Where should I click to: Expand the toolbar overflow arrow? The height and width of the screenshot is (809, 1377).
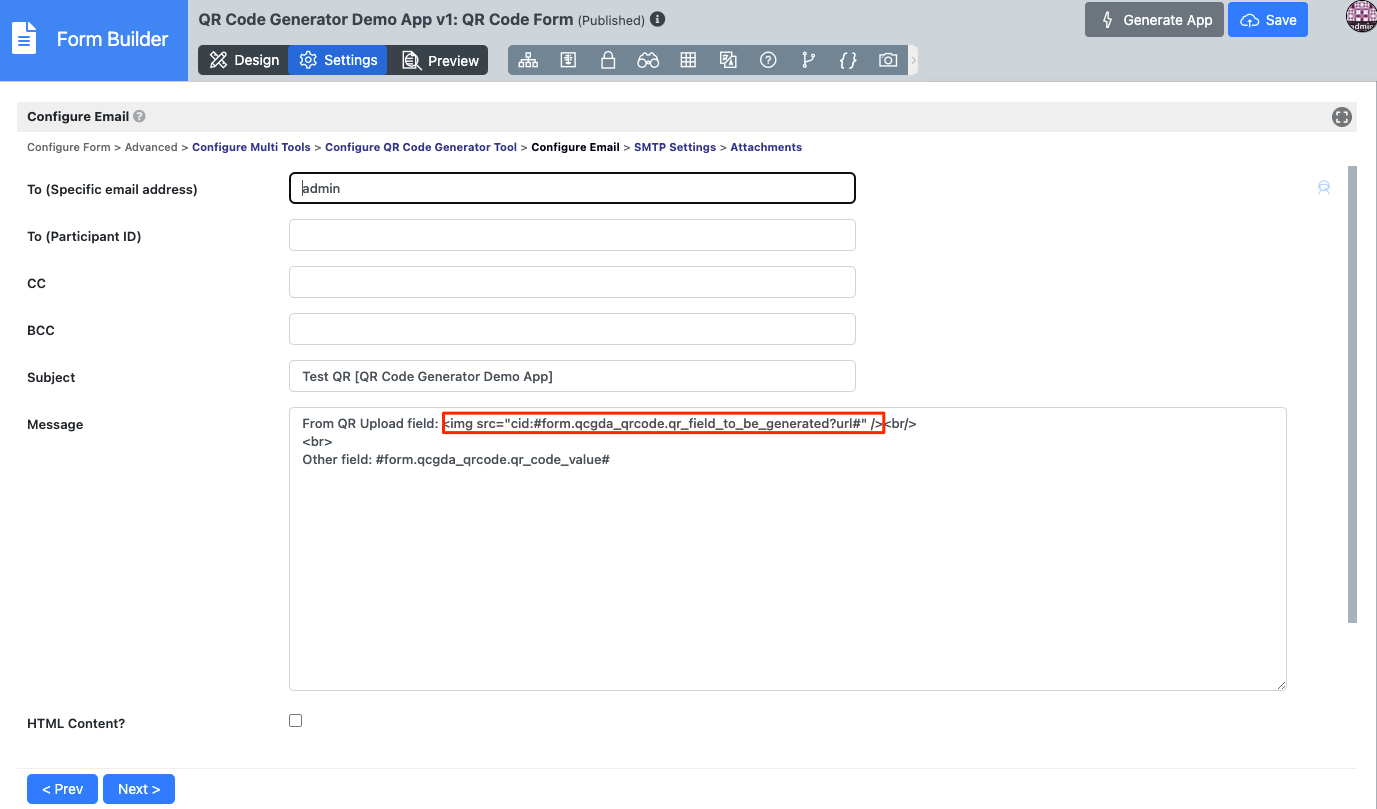913,60
